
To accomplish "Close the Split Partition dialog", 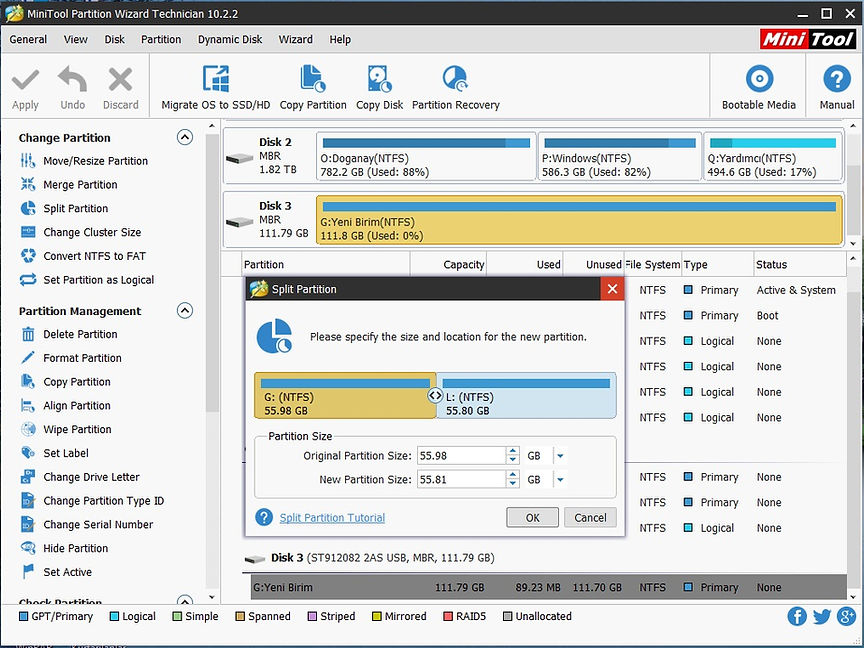I will coord(612,289).
